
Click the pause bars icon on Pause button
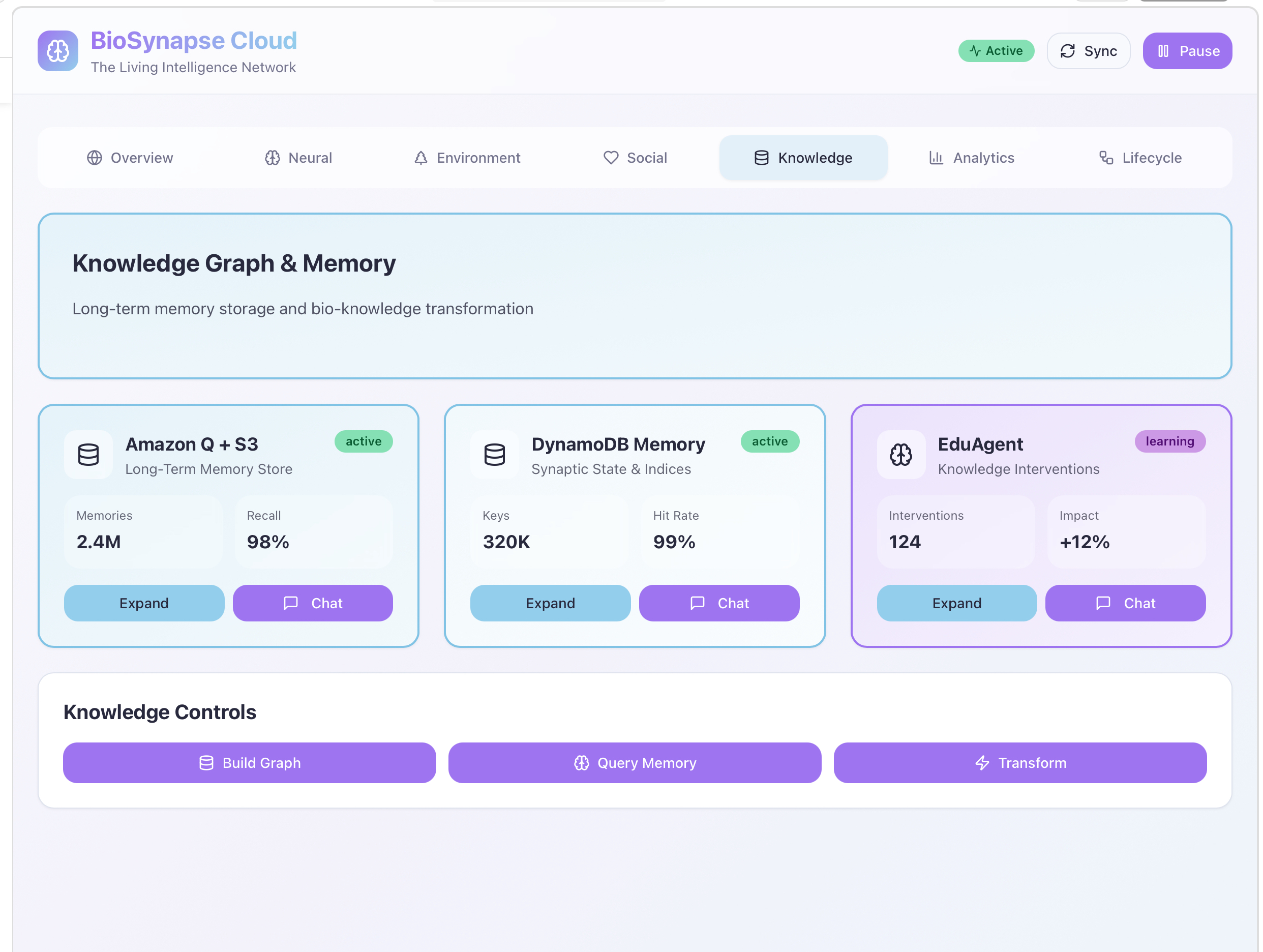point(1163,51)
